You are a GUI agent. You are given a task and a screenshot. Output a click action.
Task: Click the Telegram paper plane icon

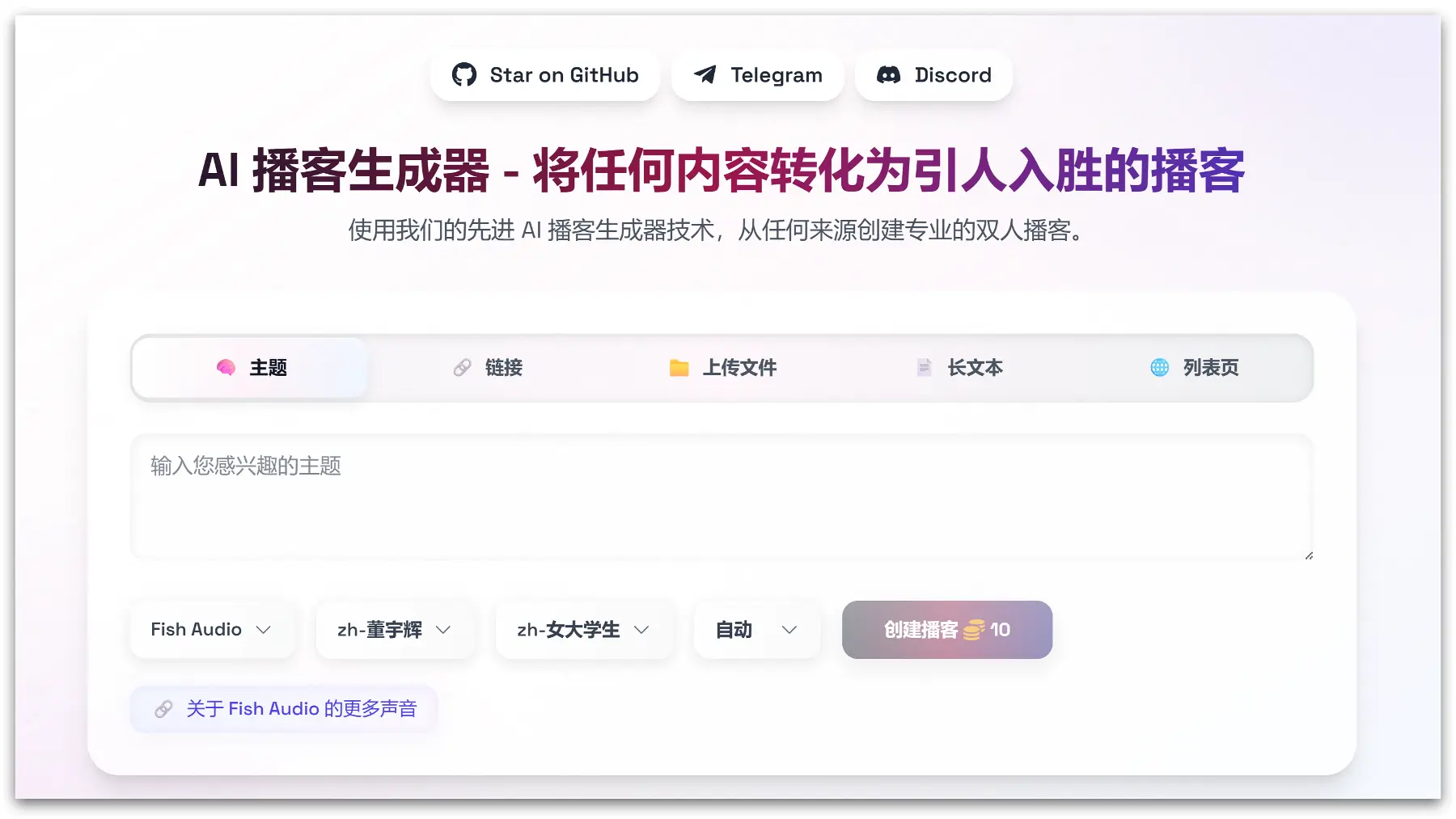click(705, 75)
